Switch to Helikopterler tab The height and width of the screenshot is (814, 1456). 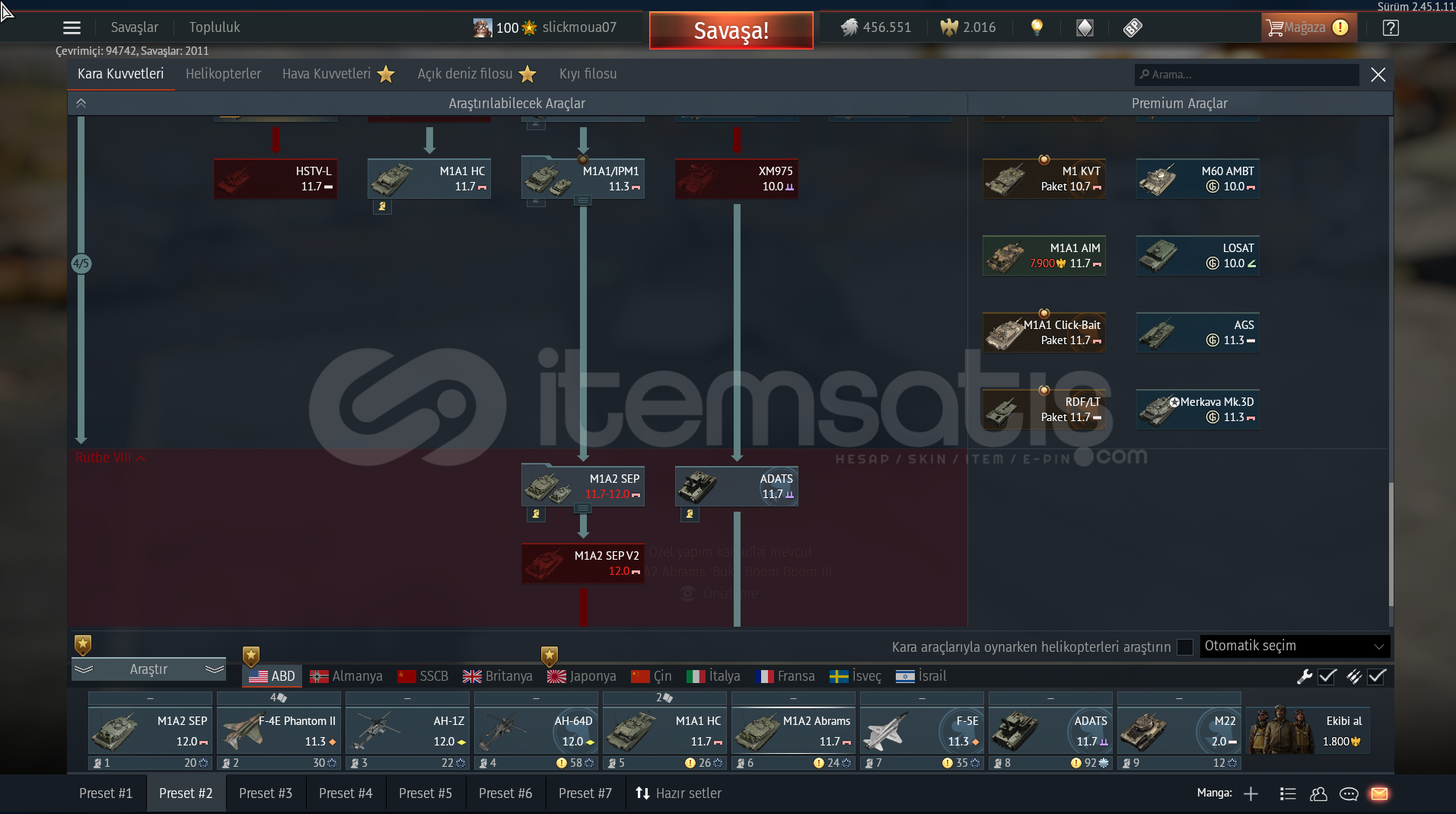tap(223, 74)
